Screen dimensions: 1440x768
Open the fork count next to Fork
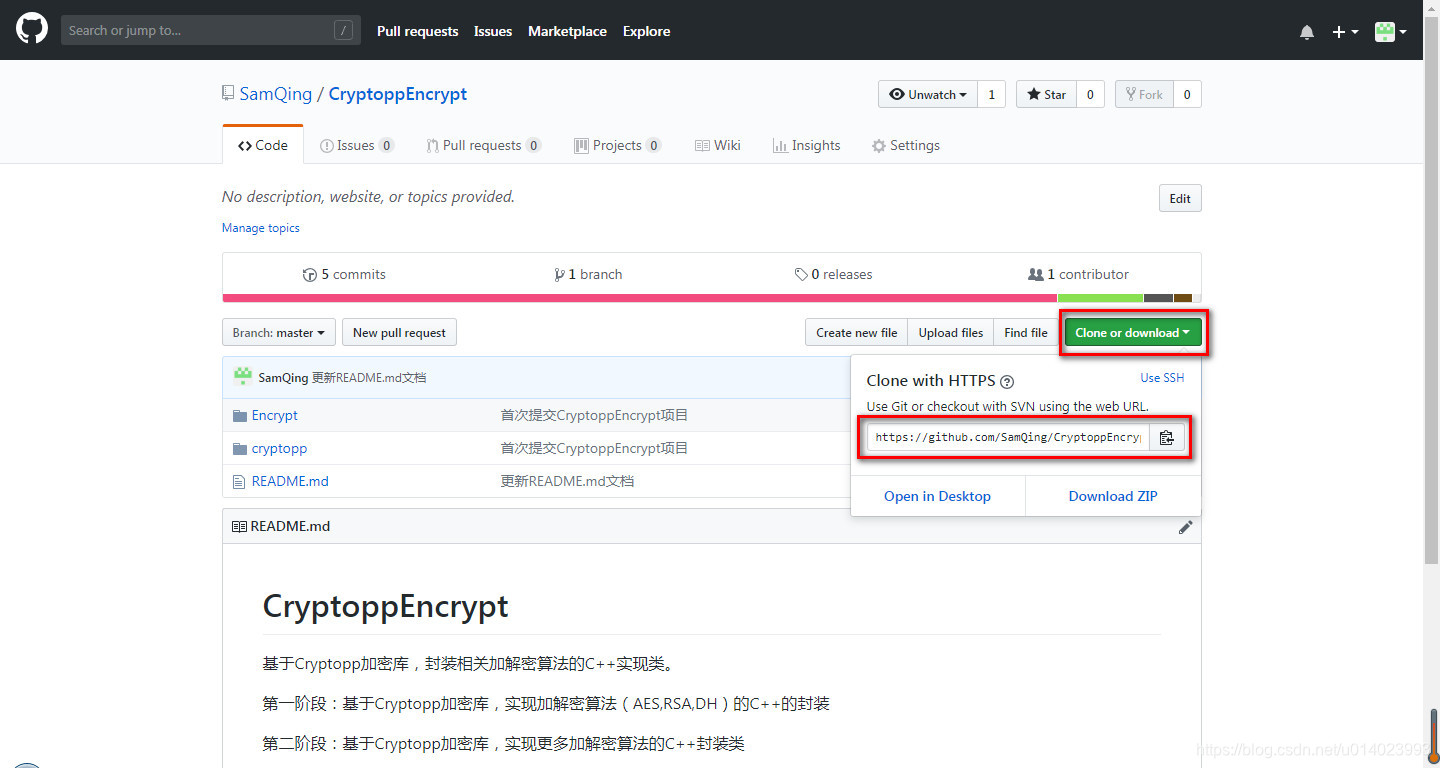tap(1187, 94)
